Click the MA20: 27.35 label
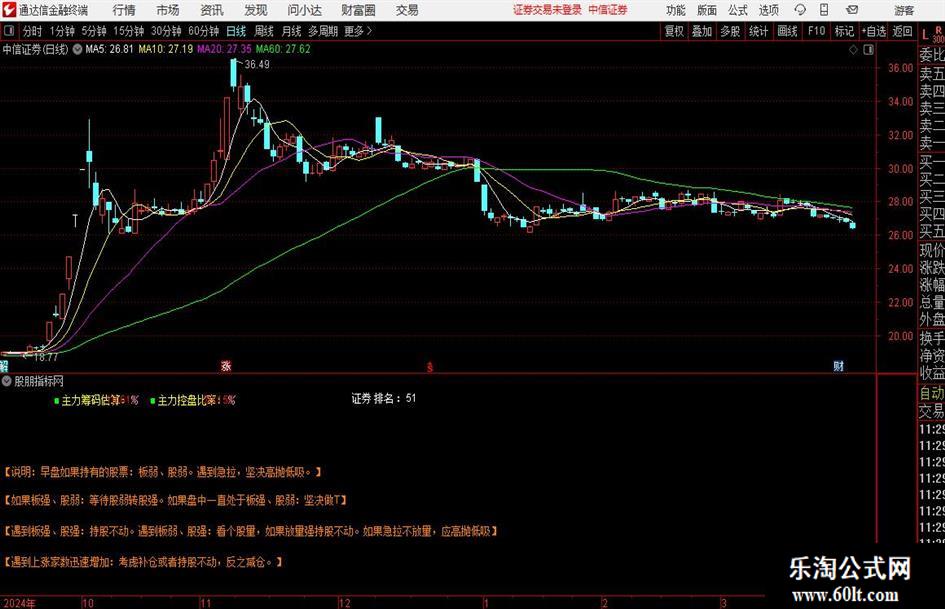 tap(224, 49)
